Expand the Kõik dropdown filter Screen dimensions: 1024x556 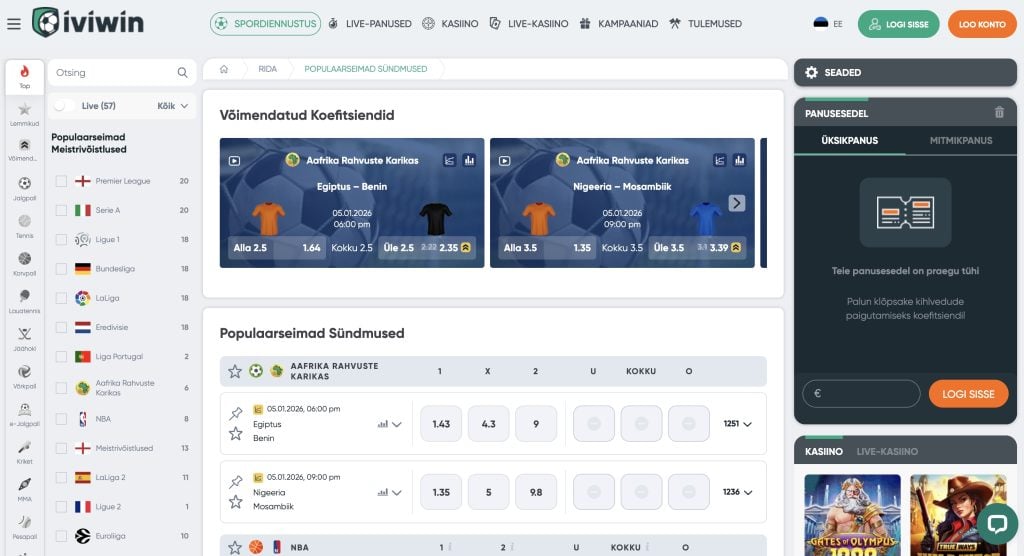pyautogui.click(x=172, y=106)
